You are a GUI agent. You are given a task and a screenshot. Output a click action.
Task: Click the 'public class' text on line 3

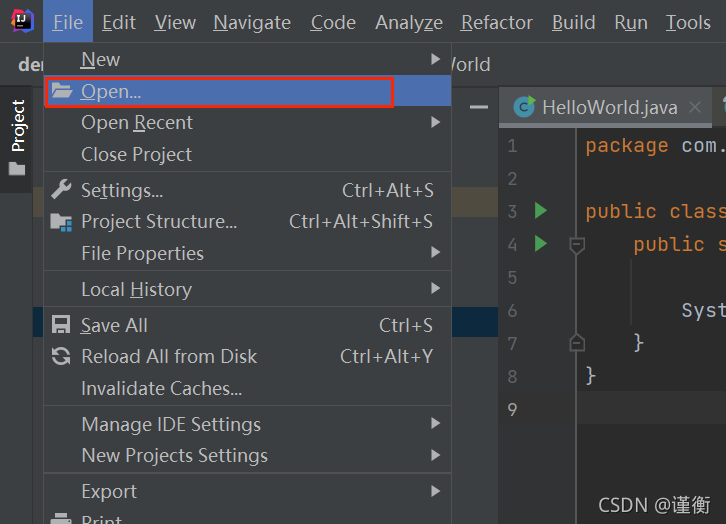pyautogui.click(x=656, y=212)
